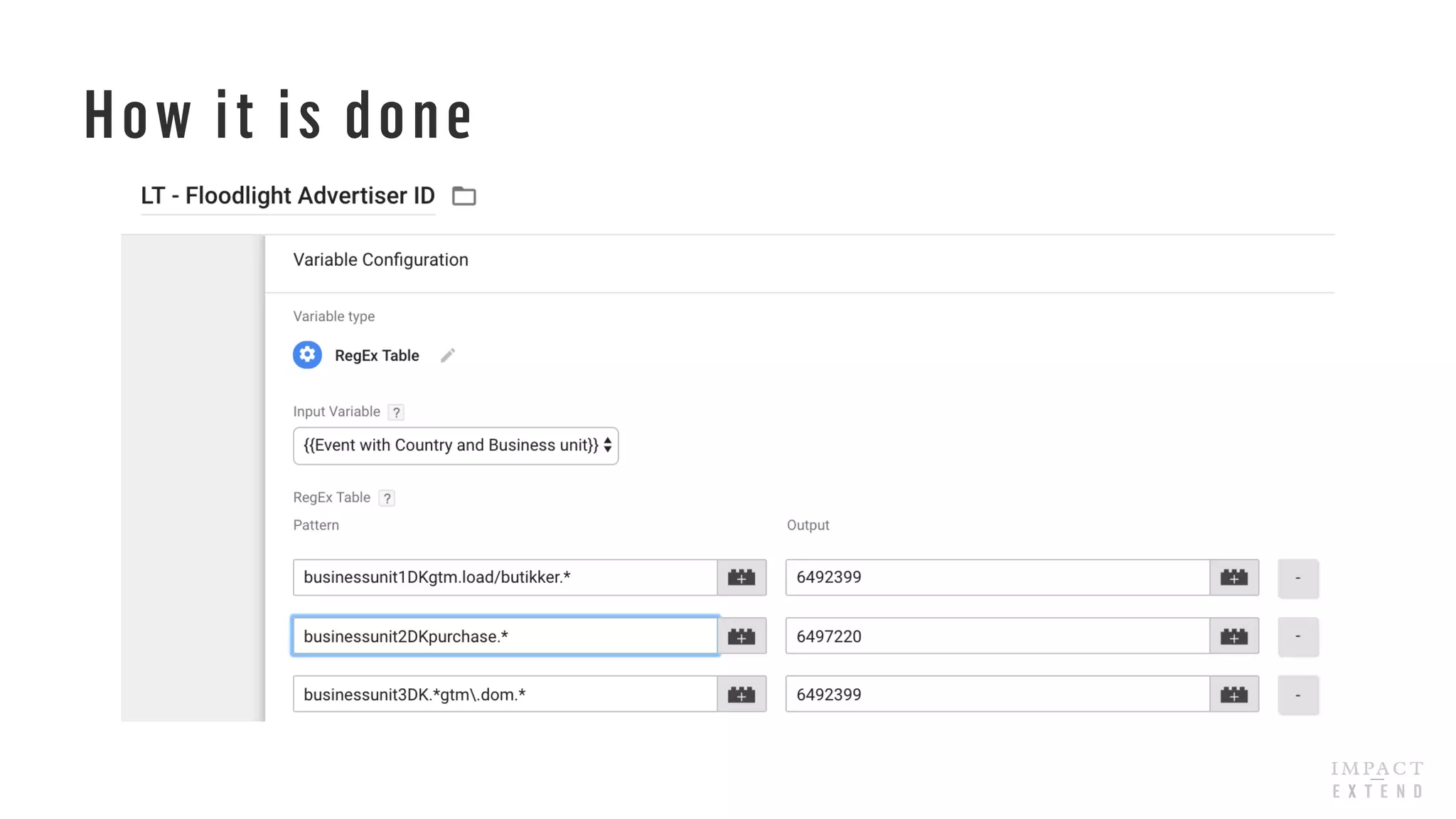Viewport: 1456px width, 819px height.
Task: Insert variable into the 6497220 output field
Action: pyautogui.click(x=1234, y=636)
